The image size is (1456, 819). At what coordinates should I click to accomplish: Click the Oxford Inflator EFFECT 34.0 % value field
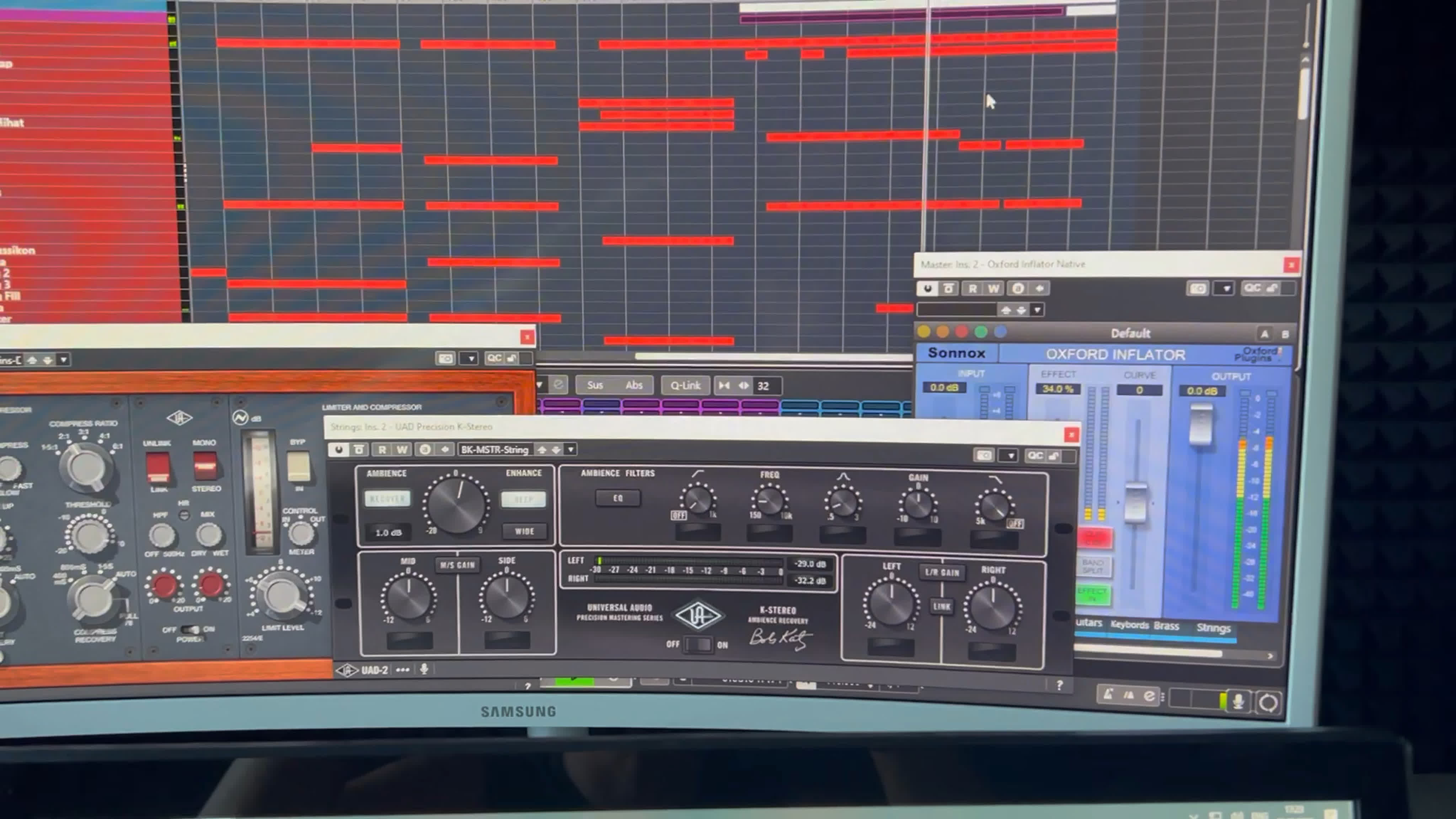(1058, 390)
